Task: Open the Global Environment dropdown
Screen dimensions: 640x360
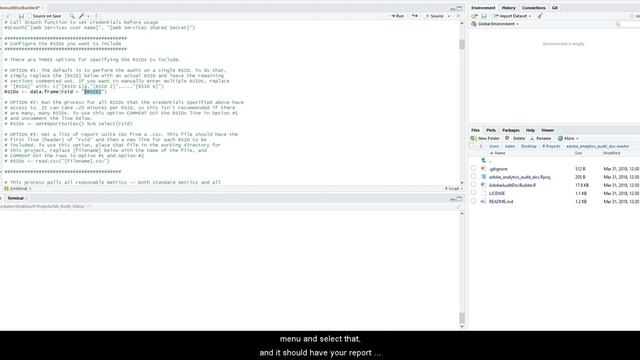Action: point(495,24)
